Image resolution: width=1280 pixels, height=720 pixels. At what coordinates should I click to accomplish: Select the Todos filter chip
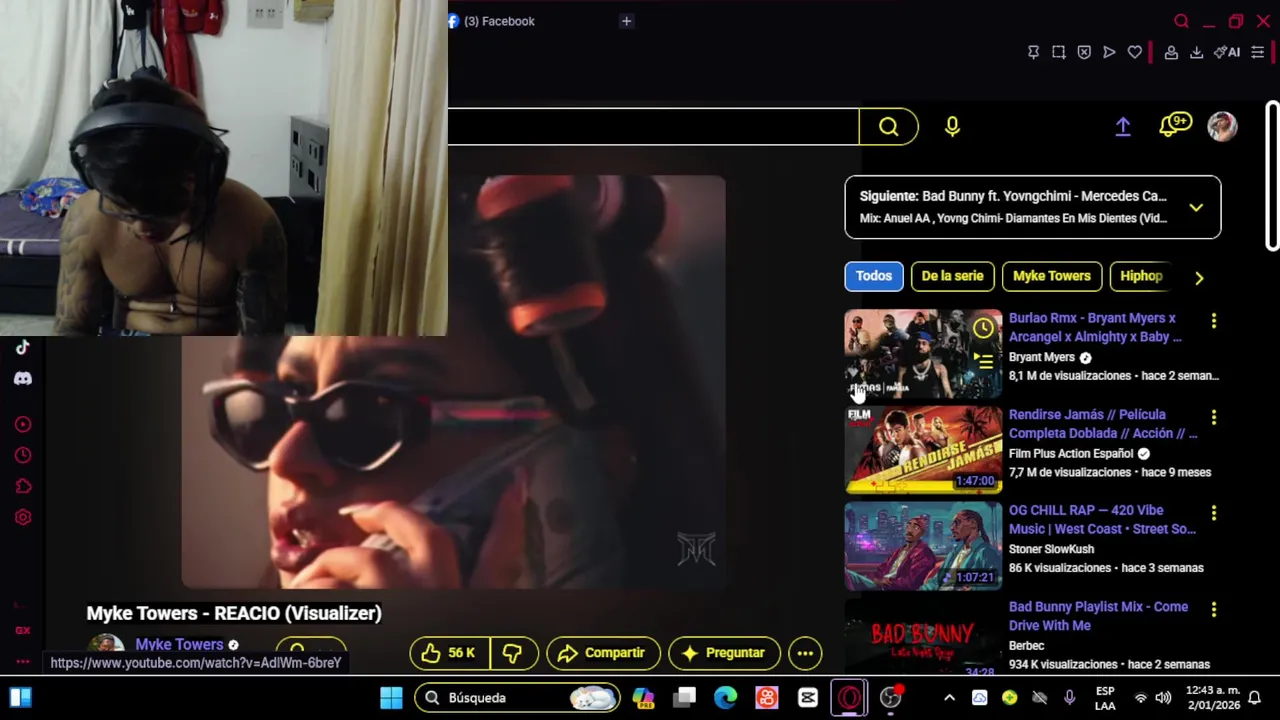[x=873, y=276]
